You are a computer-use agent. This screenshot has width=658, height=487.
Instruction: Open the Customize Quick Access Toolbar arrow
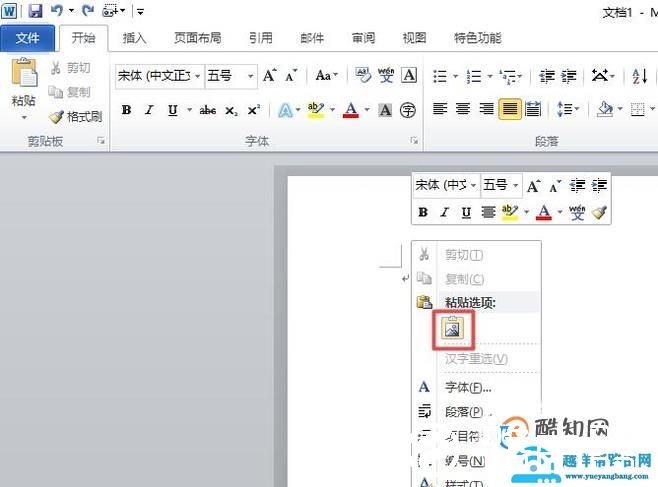pos(140,12)
